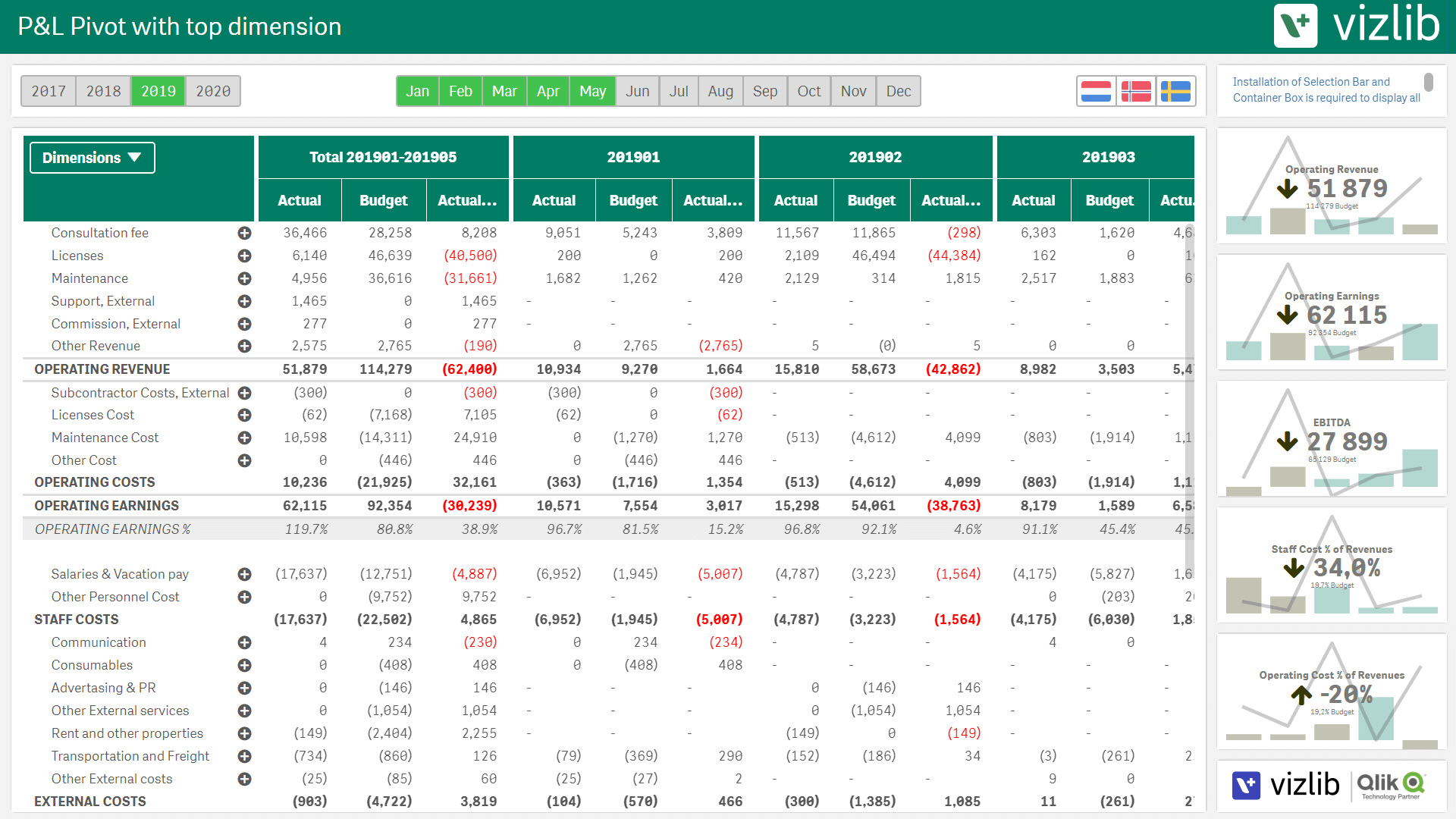Select the Netherlands flag icon
Image resolution: width=1456 pixels, height=819 pixels.
click(x=1096, y=91)
